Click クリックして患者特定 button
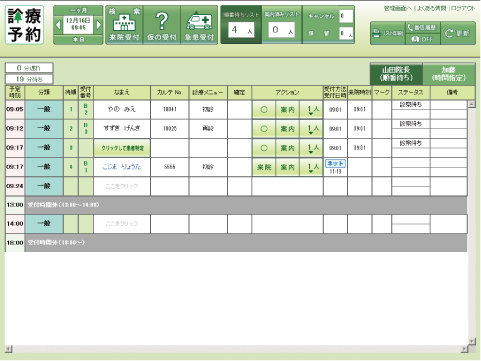The height and width of the screenshot is (361, 481). (122, 148)
